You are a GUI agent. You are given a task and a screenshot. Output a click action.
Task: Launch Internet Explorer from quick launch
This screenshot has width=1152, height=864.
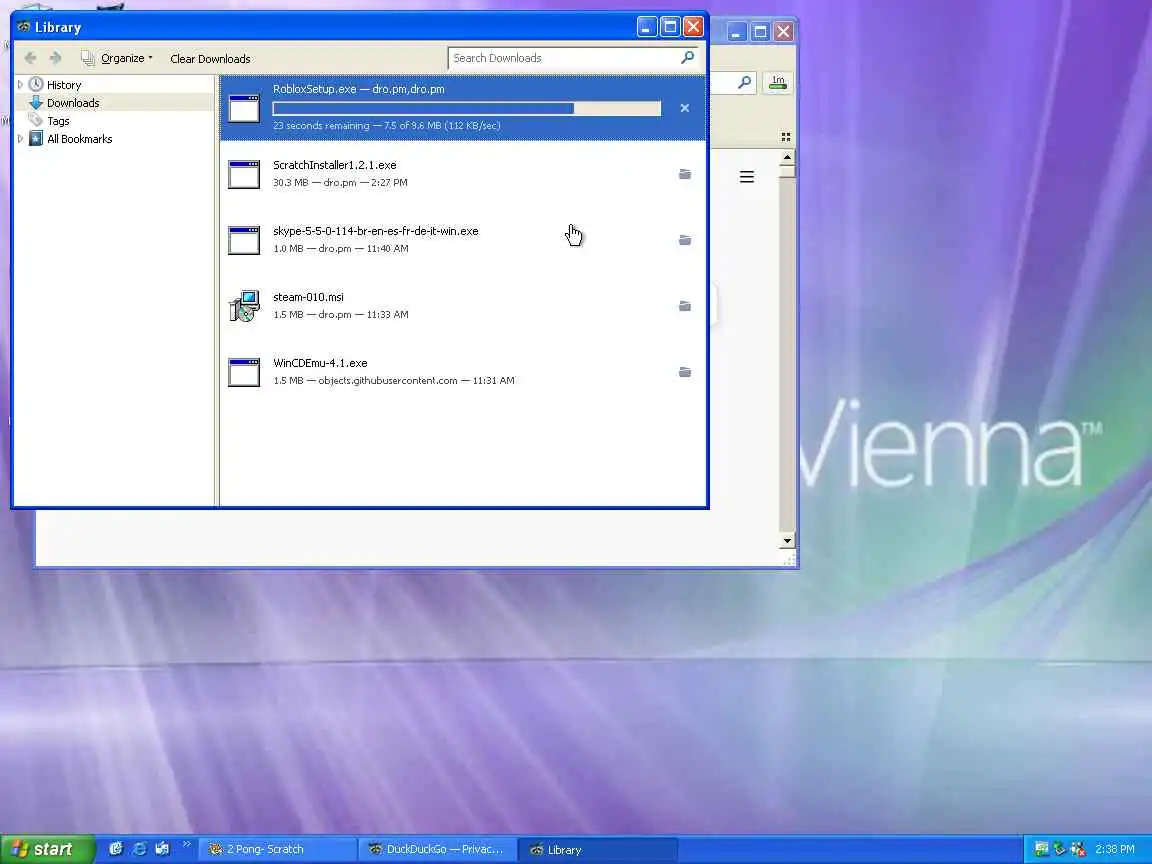click(x=139, y=849)
